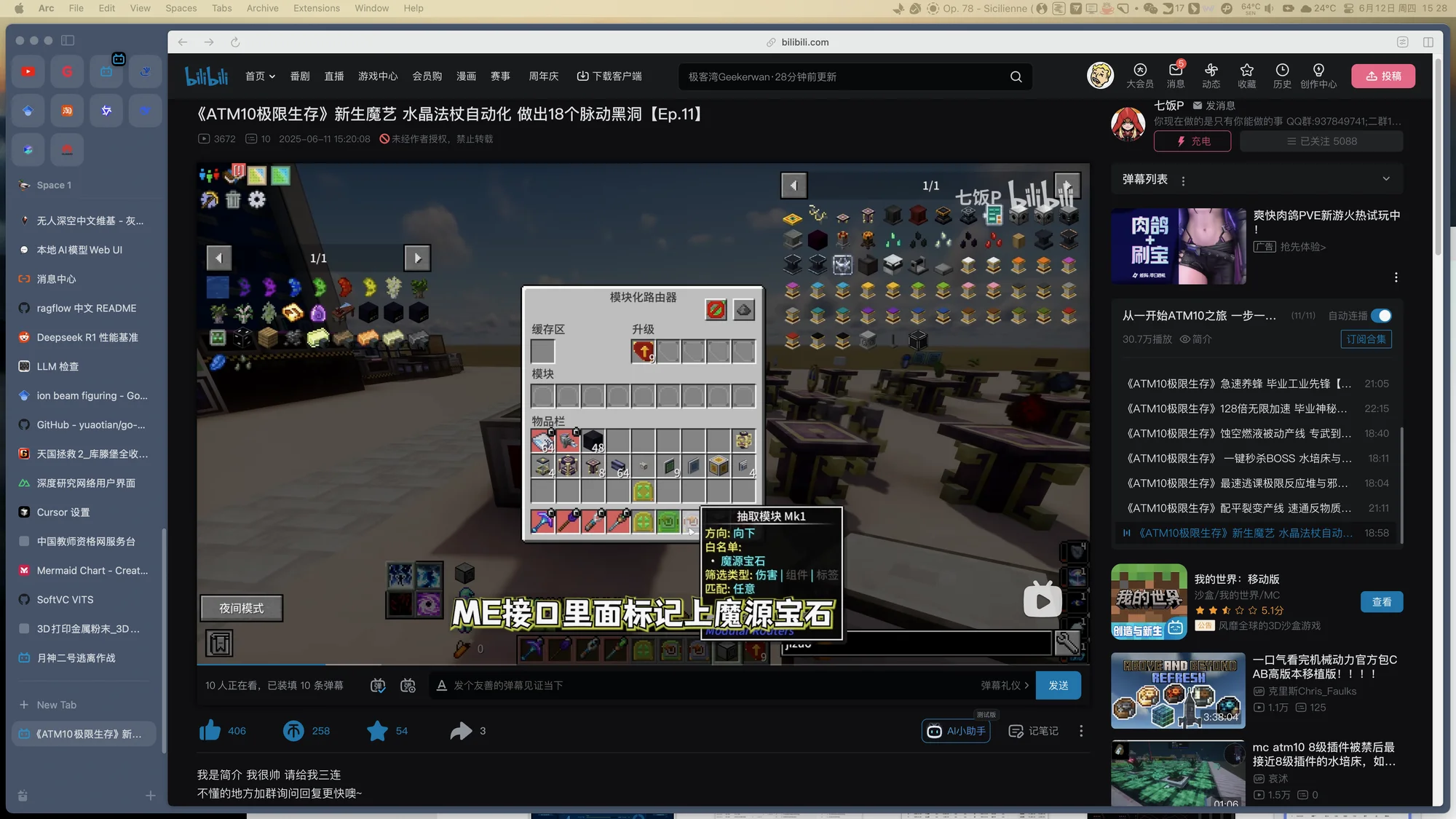
Task: Open danmaku display settings icon
Action: [408, 685]
